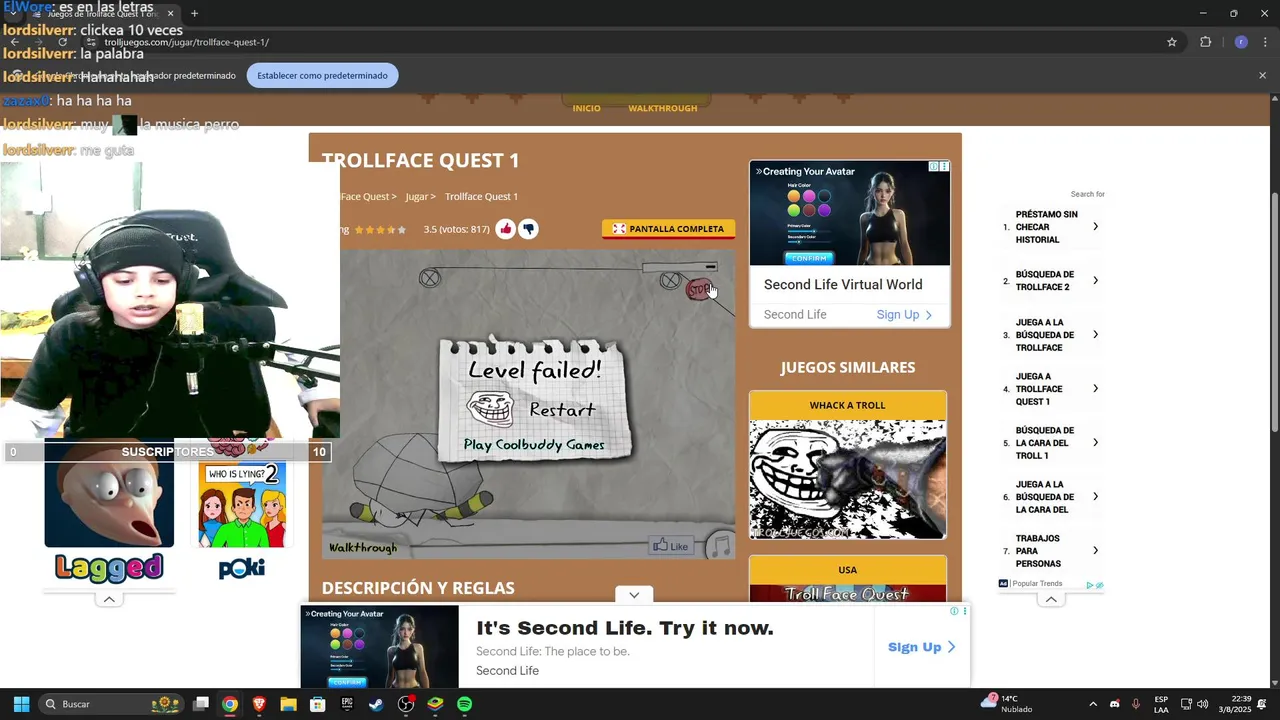
Task: Open the Chrome three-dot menu
Action: point(1266,42)
